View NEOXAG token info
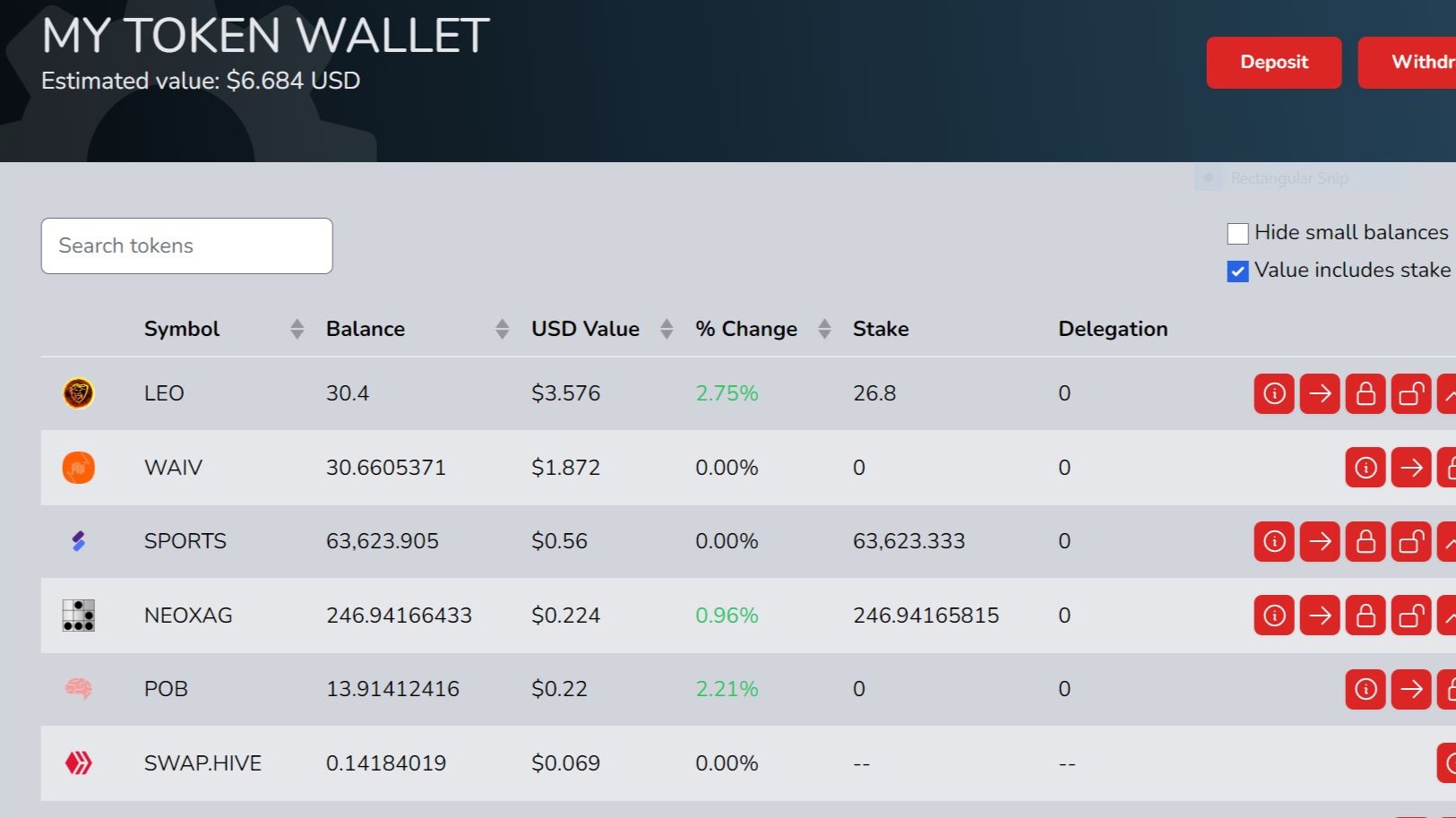The height and width of the screenshot is (818, 1456). pyautogui.click(x=1274, y=616)
